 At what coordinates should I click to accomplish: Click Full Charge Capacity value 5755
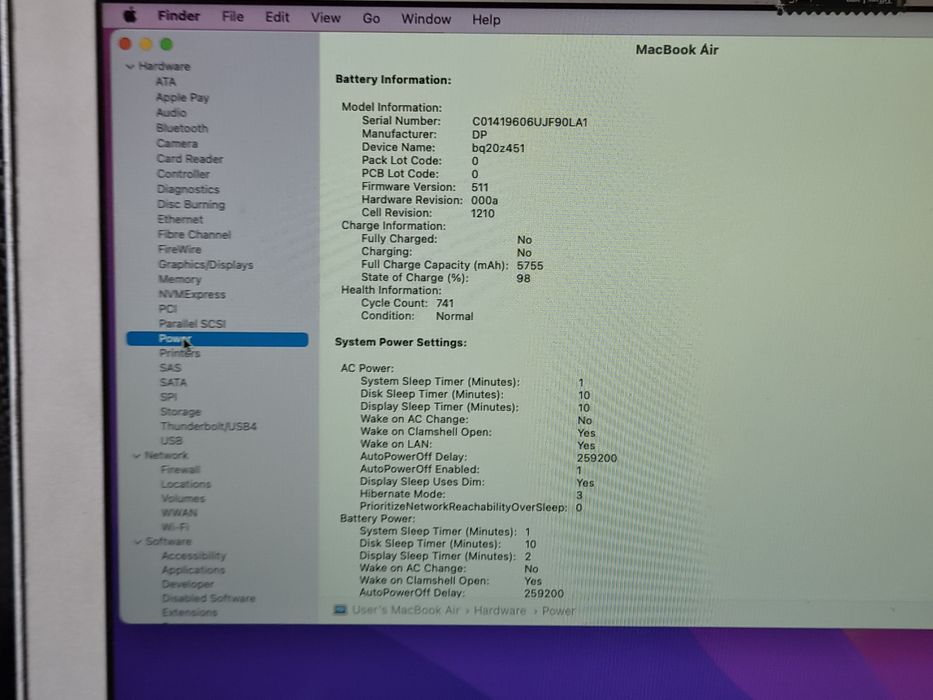pos(530,266)
